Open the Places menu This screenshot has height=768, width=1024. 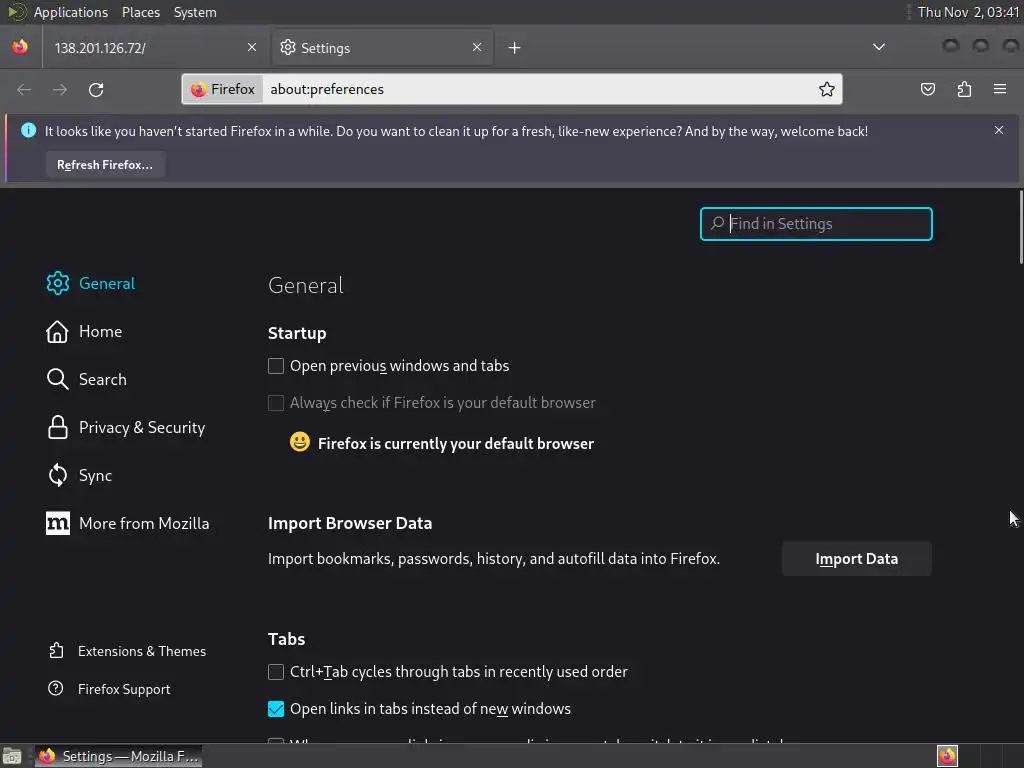tap(141, 12)
